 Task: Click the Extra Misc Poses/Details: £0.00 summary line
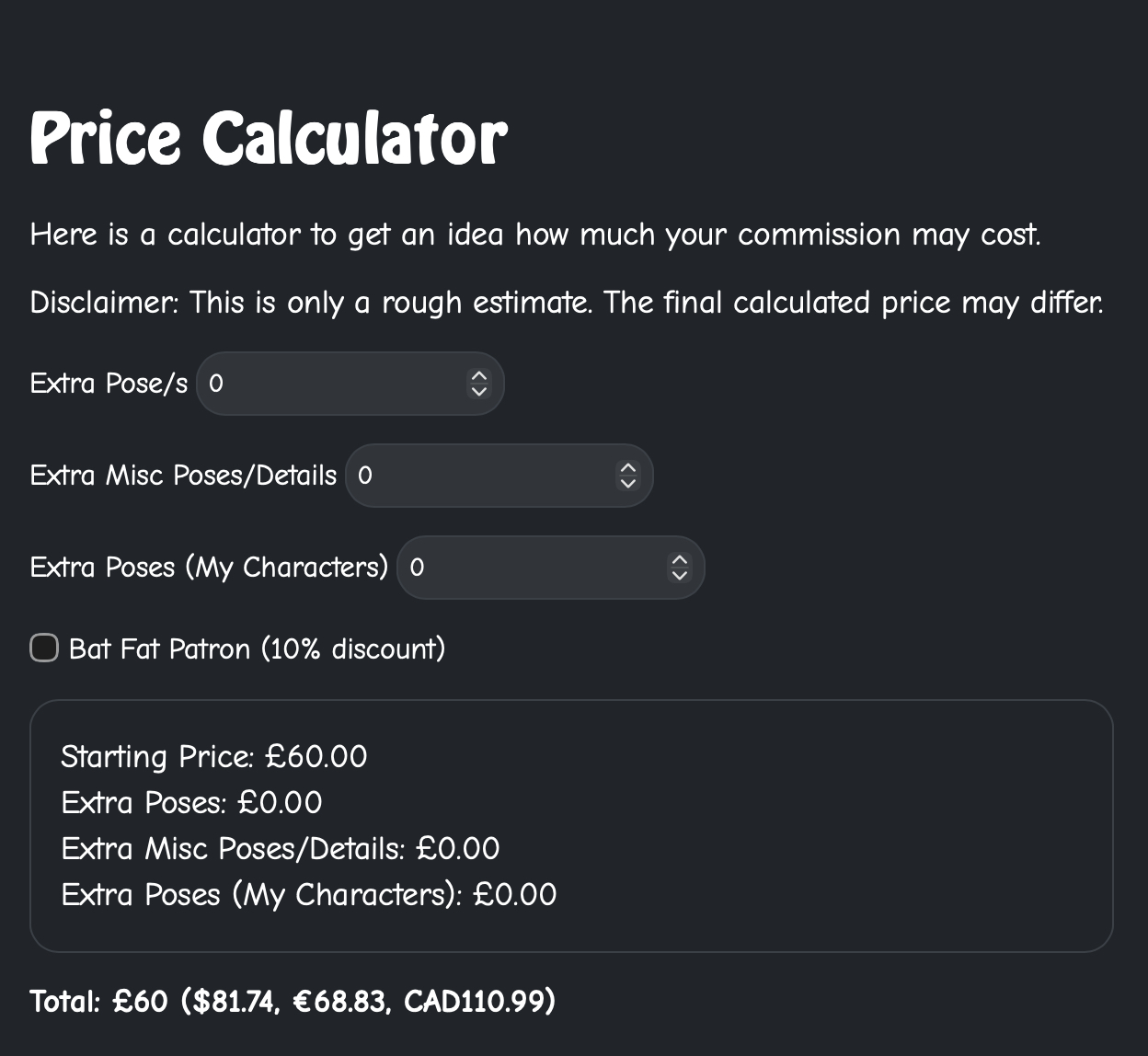click(280, 849)
